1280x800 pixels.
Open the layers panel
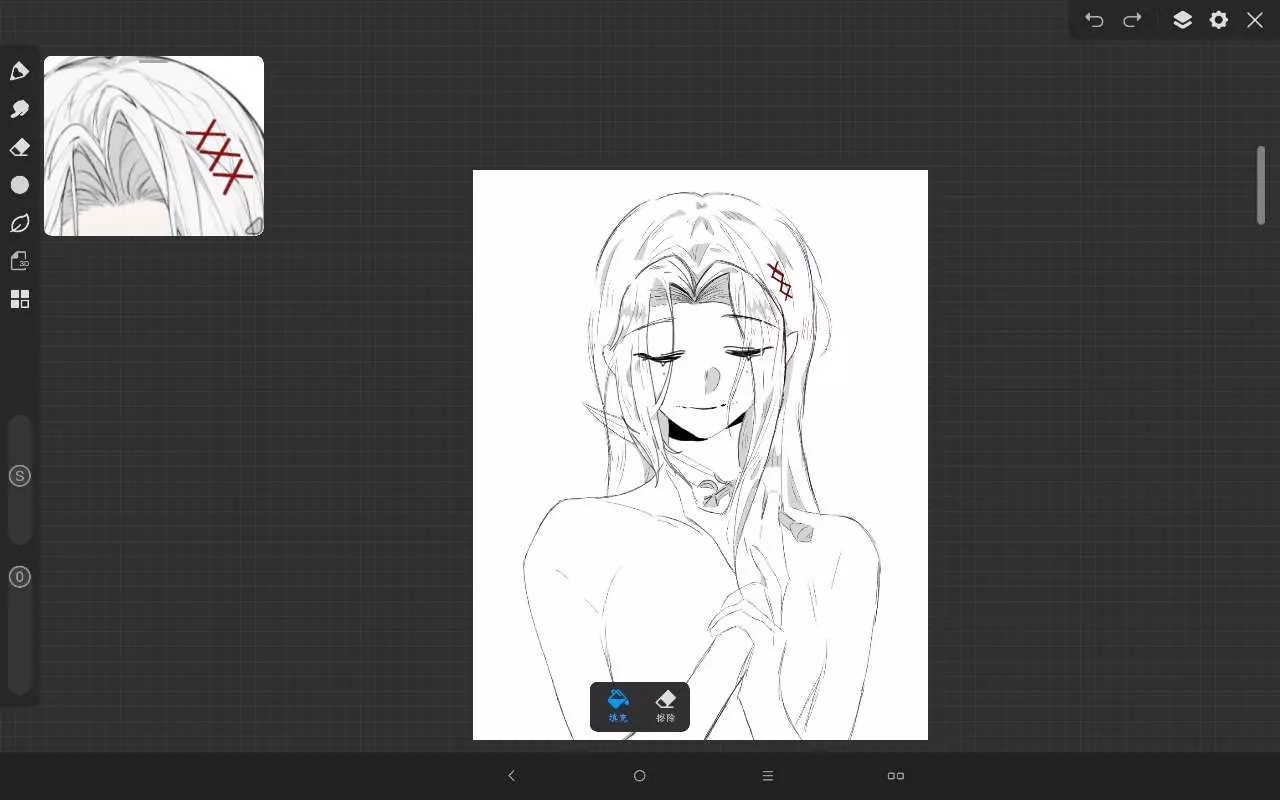pyautogui.click(x=1182, y=20)
